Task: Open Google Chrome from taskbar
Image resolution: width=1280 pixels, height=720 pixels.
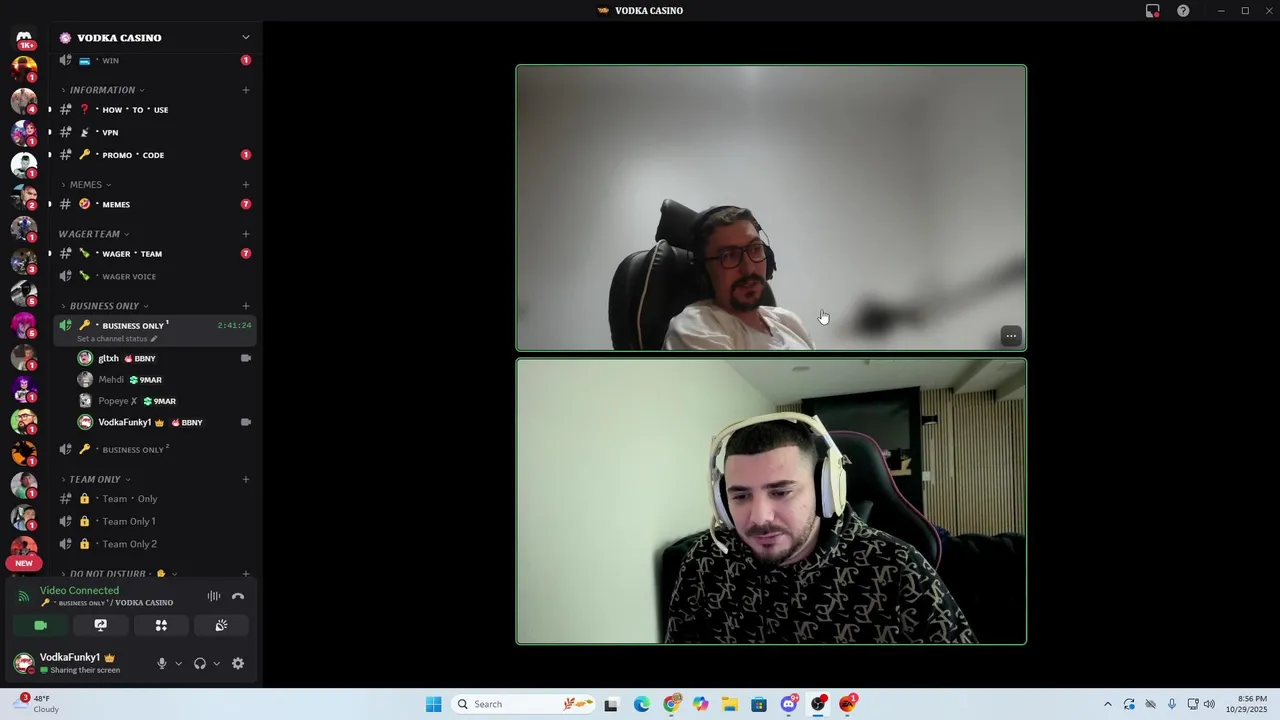Action: [x=671, y=704]
